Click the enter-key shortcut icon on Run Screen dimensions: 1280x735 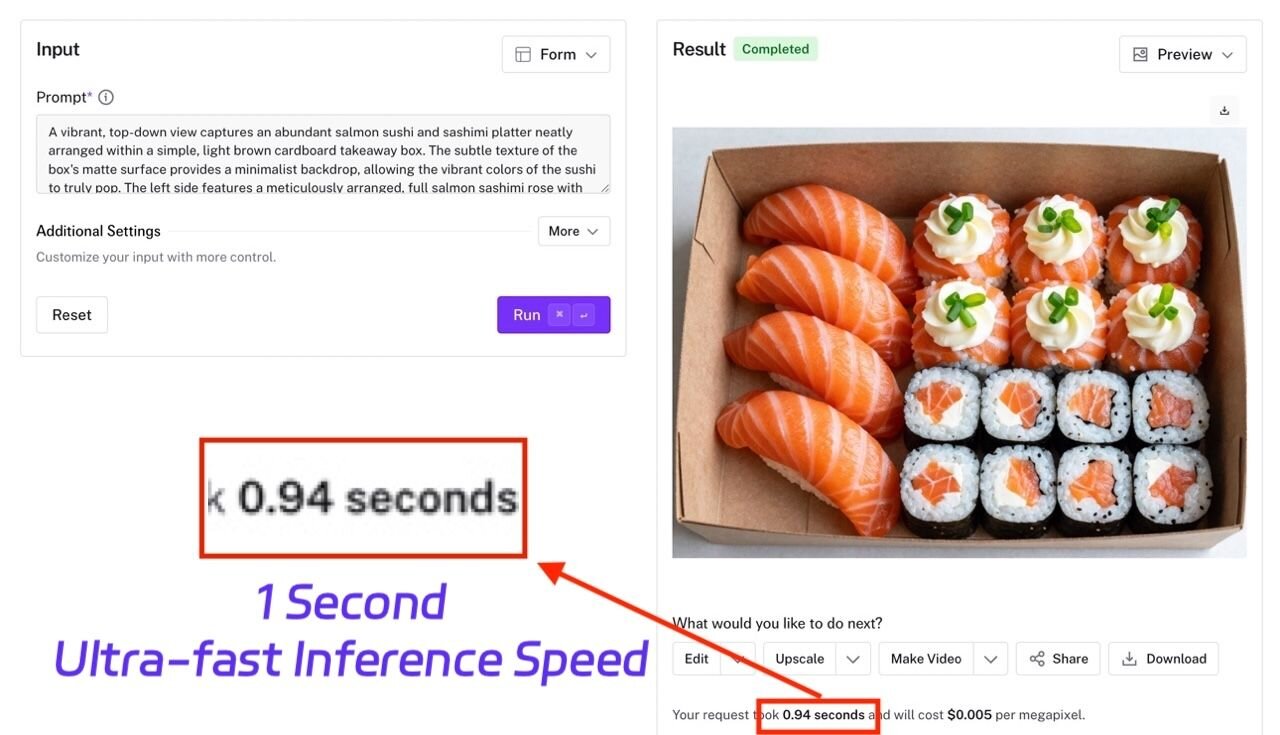point(584,315)
